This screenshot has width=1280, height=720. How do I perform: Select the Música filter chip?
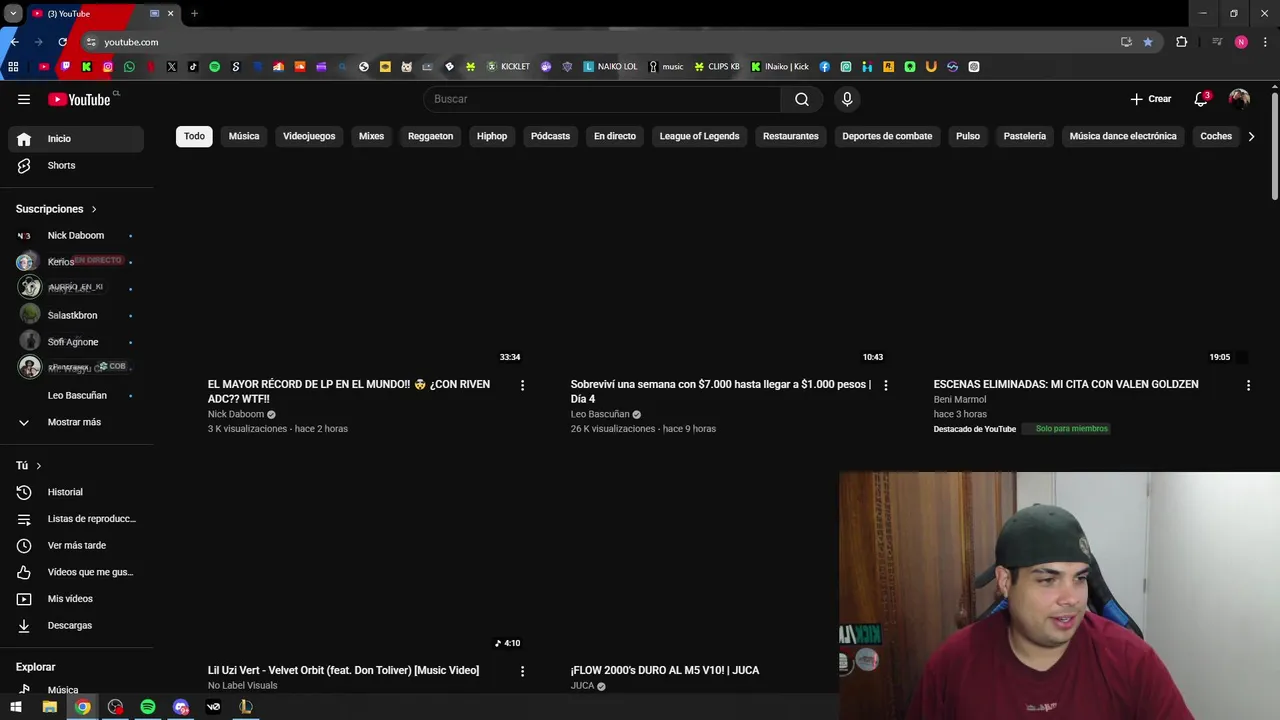tap(244, 136)
